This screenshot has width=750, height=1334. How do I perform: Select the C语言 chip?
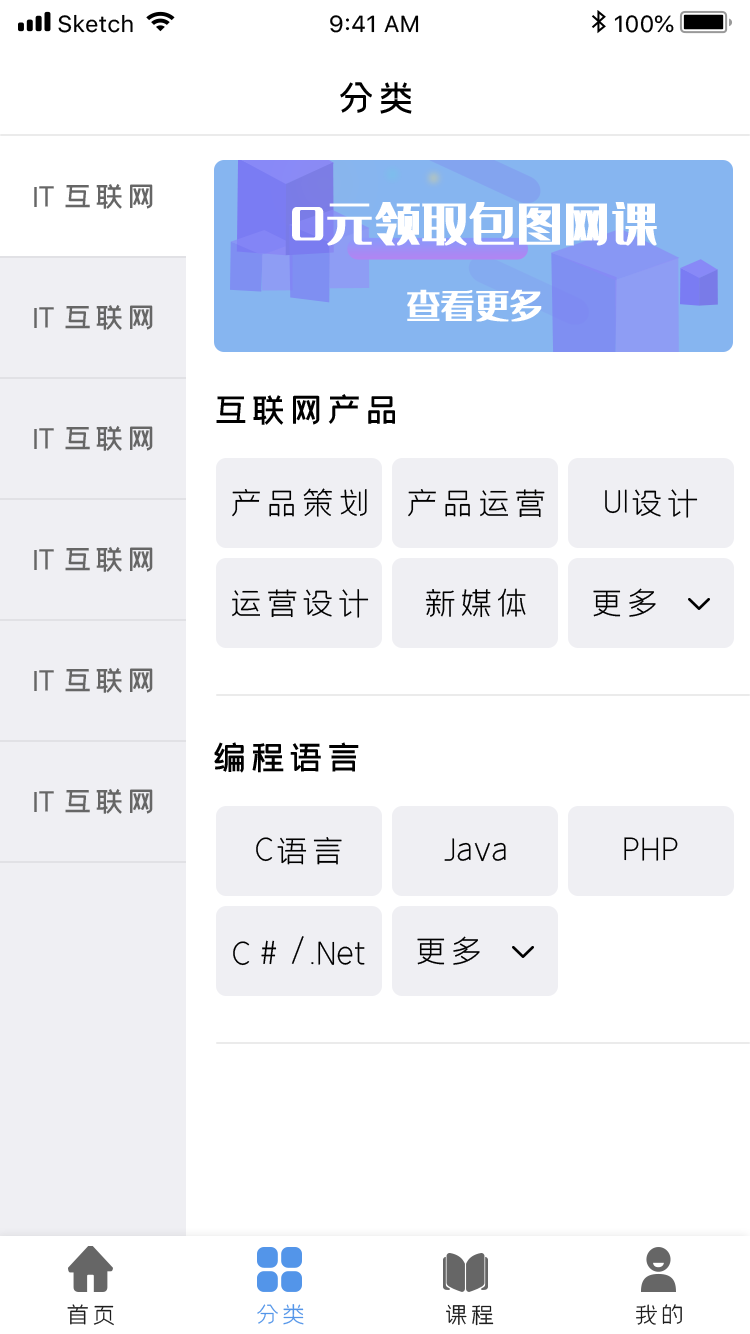click(x=299, y=851)
